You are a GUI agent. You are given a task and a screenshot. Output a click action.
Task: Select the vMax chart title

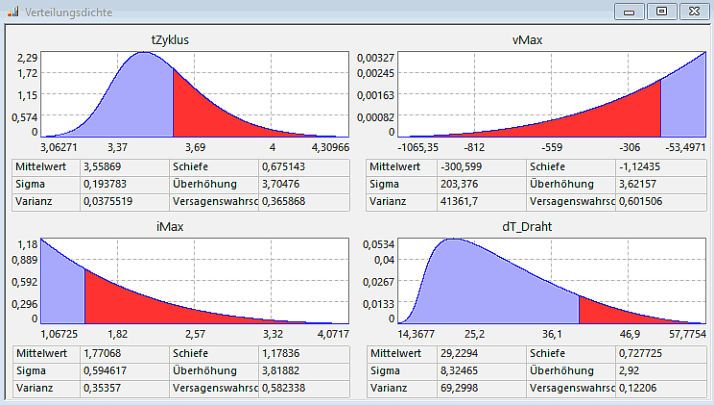pyautogui.click(x=526, y=40)
